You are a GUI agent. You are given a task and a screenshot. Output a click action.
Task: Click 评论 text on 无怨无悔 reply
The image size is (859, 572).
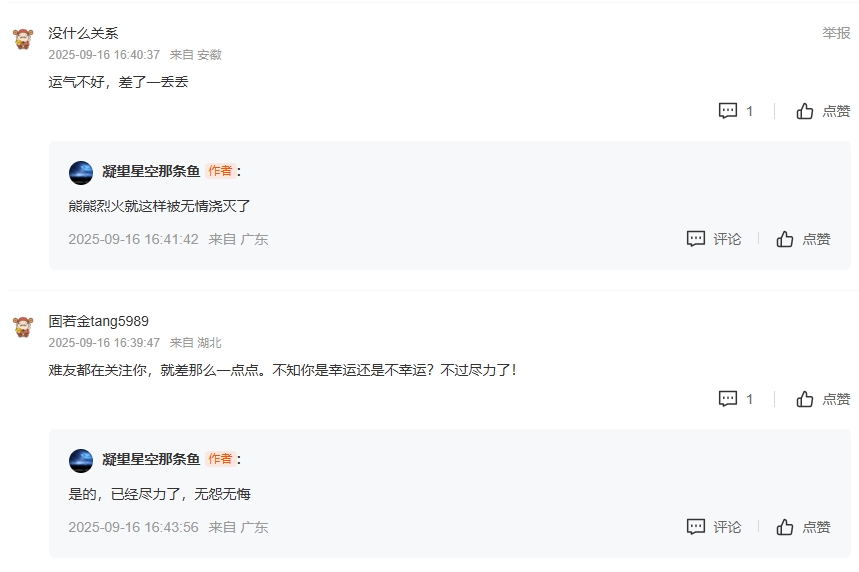pos(727,527)
